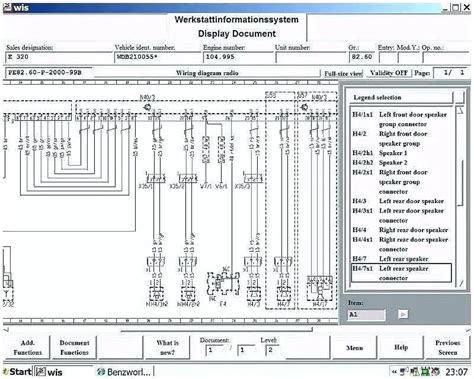
Task: Click the Add. Functions button
Action: 27,347
